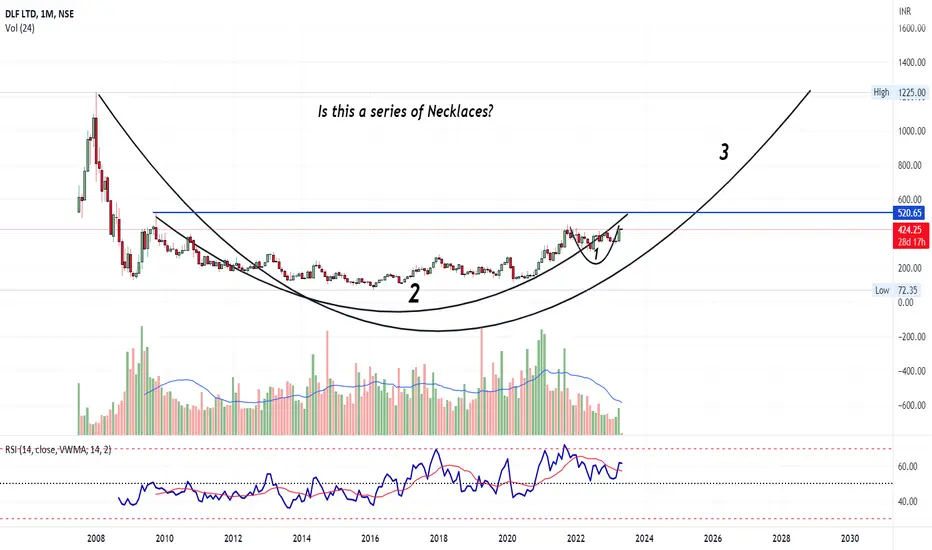Screen dimensions: 932x550
Task: Click the High 1225.00 price tag
Action: coord(899,92)
